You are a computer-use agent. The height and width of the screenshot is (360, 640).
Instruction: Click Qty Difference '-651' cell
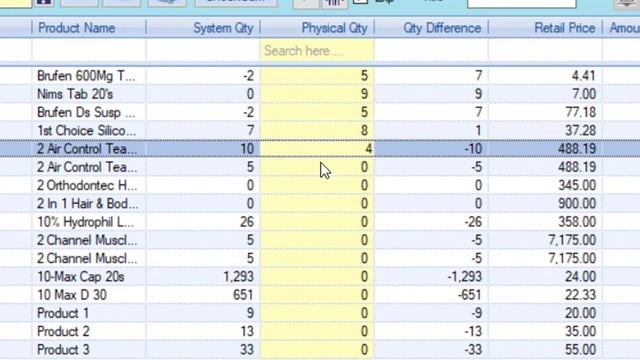(431, 295)
